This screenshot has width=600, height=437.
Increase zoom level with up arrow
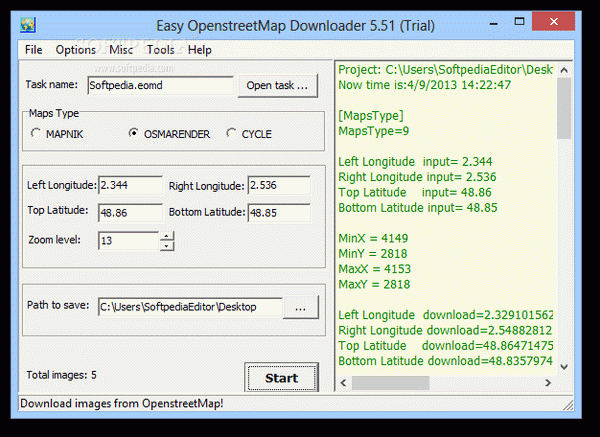pos(167,236)
